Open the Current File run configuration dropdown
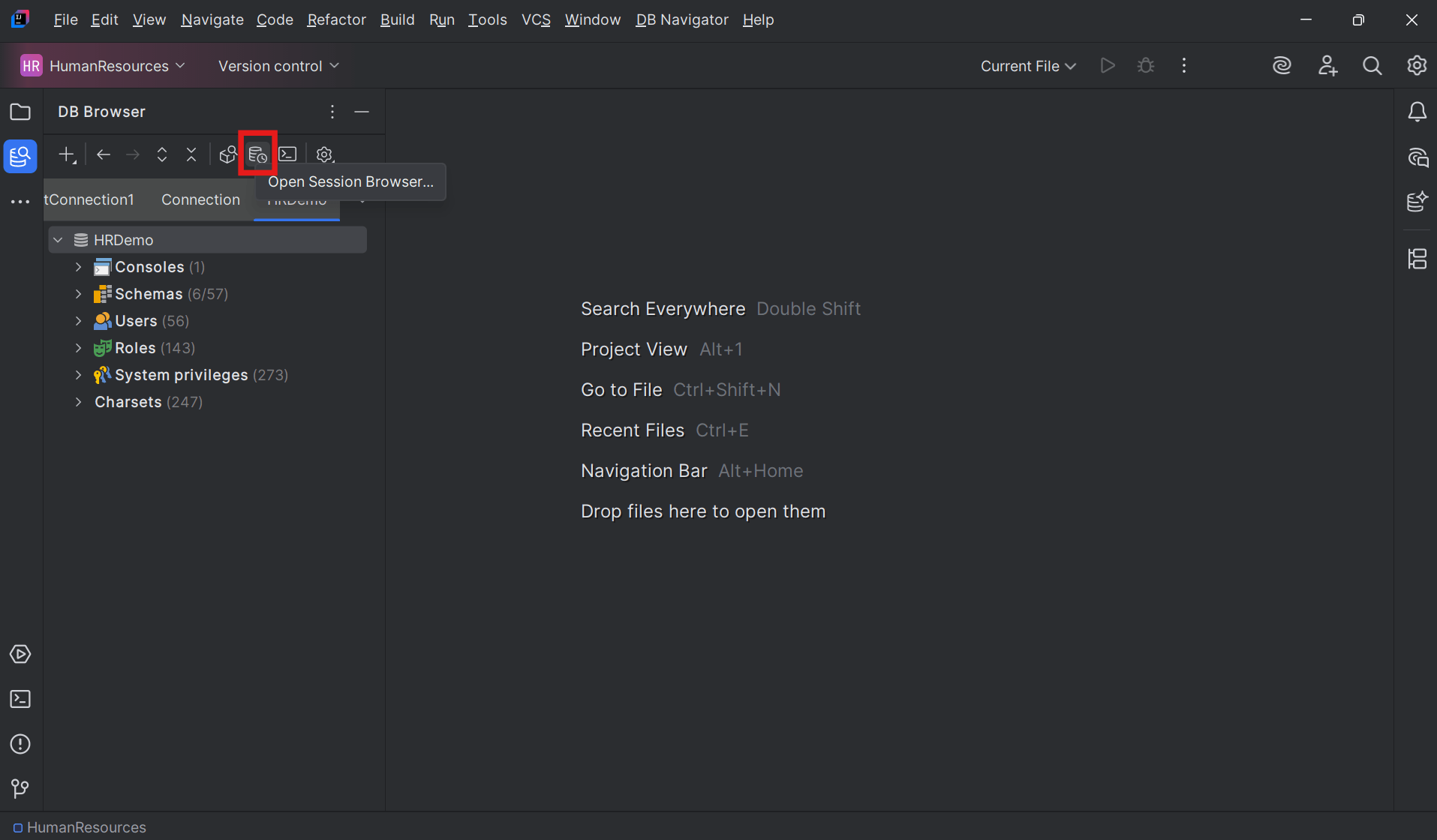1437x840 pixels. 1028,66
